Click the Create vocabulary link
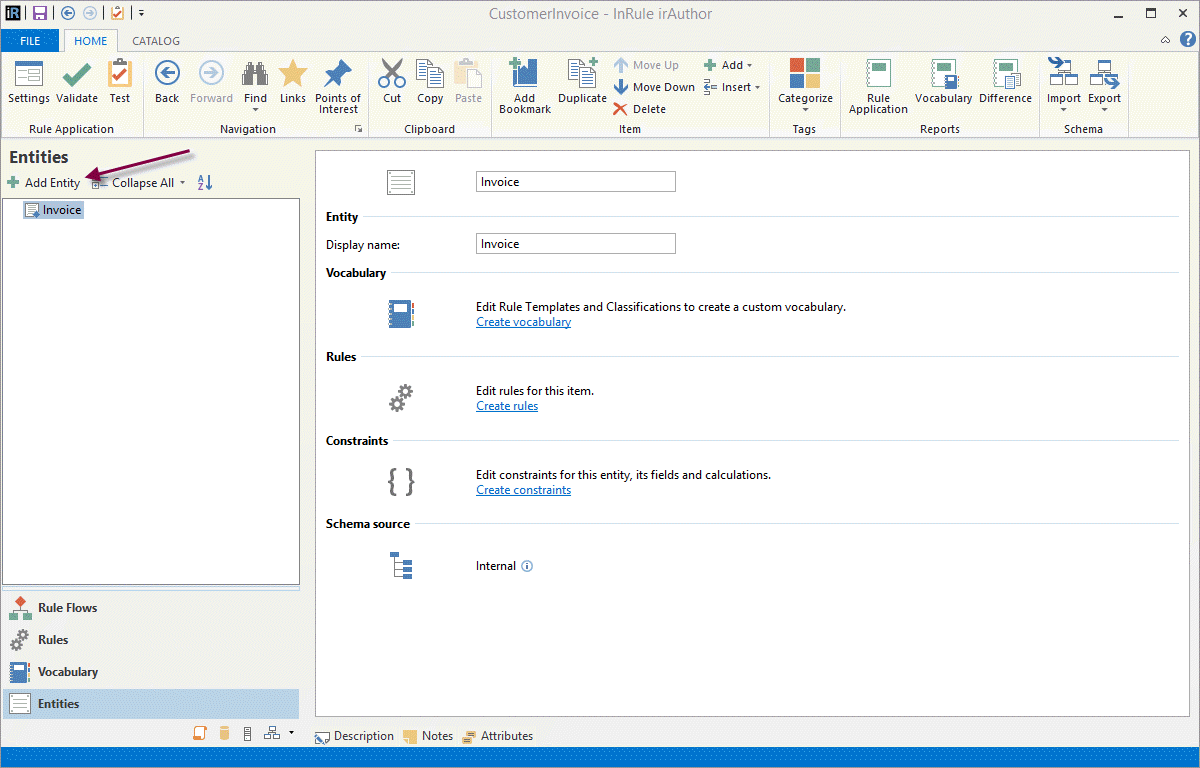The height and width of the screenshot is (768, 1200). pos(523,322)
